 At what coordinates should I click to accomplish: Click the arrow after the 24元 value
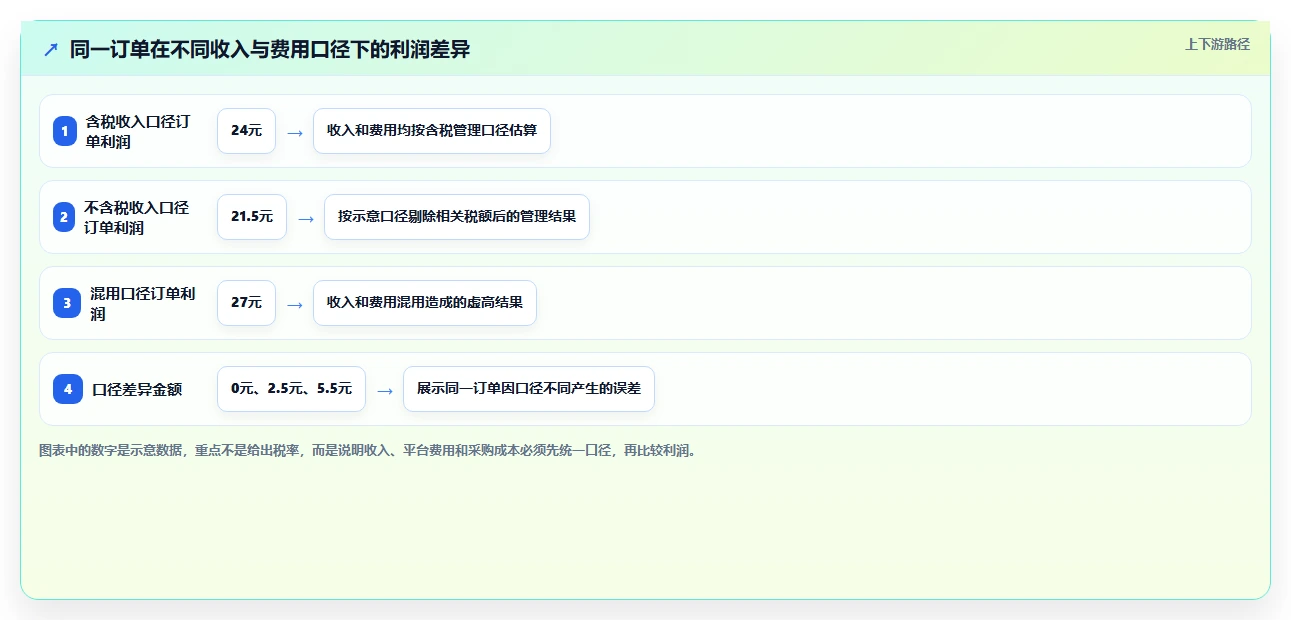(x=294, y=132)
